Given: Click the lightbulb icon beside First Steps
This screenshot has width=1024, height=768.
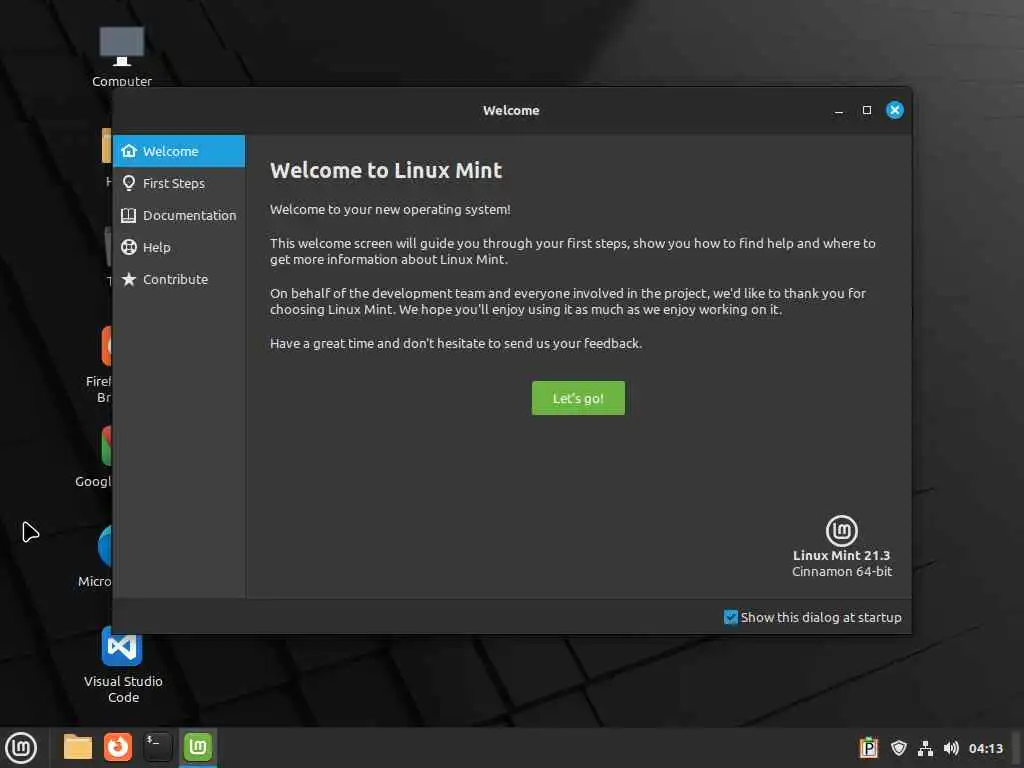Looking at the screenshot, I should [129, 183].
